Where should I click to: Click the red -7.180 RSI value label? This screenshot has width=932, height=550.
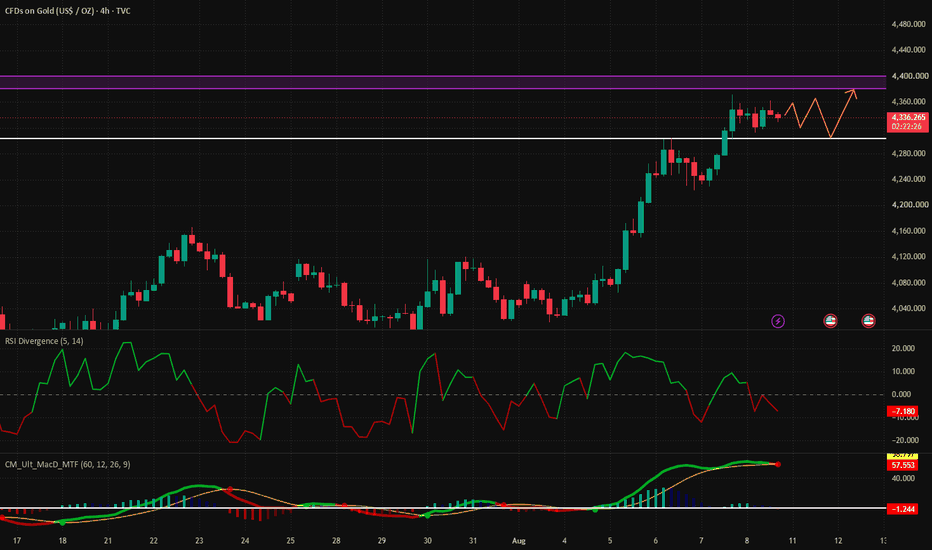902,411
